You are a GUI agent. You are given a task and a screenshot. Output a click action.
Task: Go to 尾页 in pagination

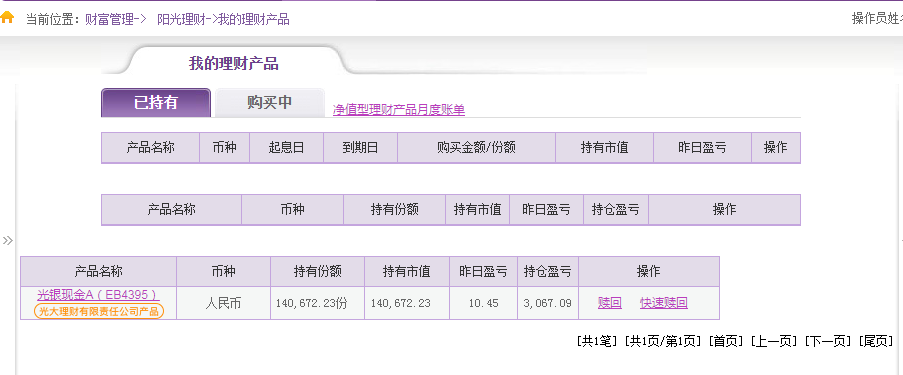tap(876, 341)
